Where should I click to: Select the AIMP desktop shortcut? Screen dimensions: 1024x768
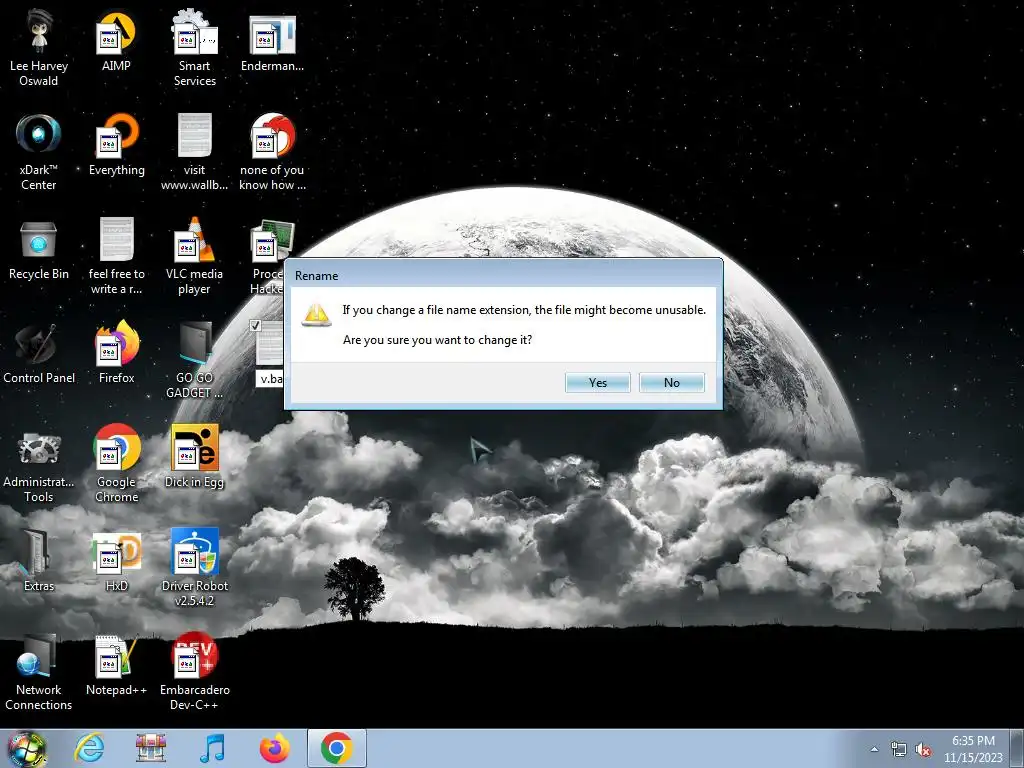coord(116,40)
